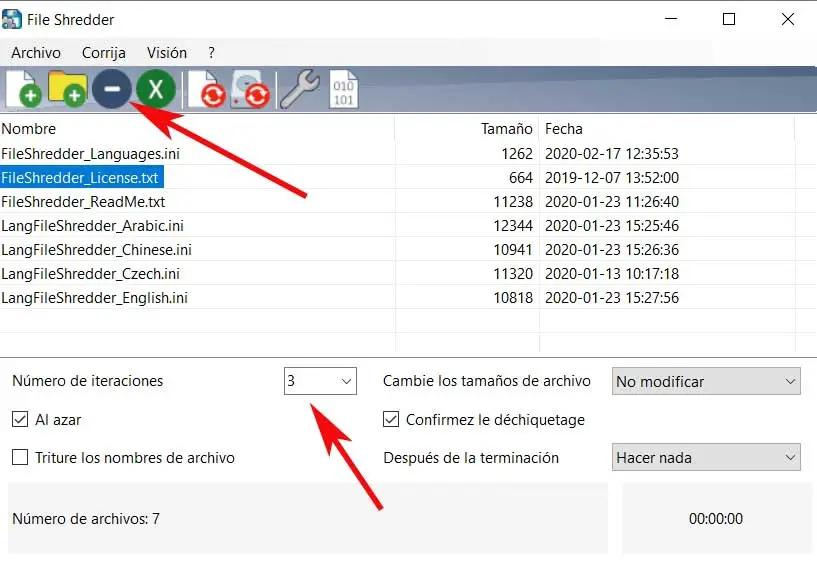Click size value 1262
817x561 pixels.
click(517, 154)
